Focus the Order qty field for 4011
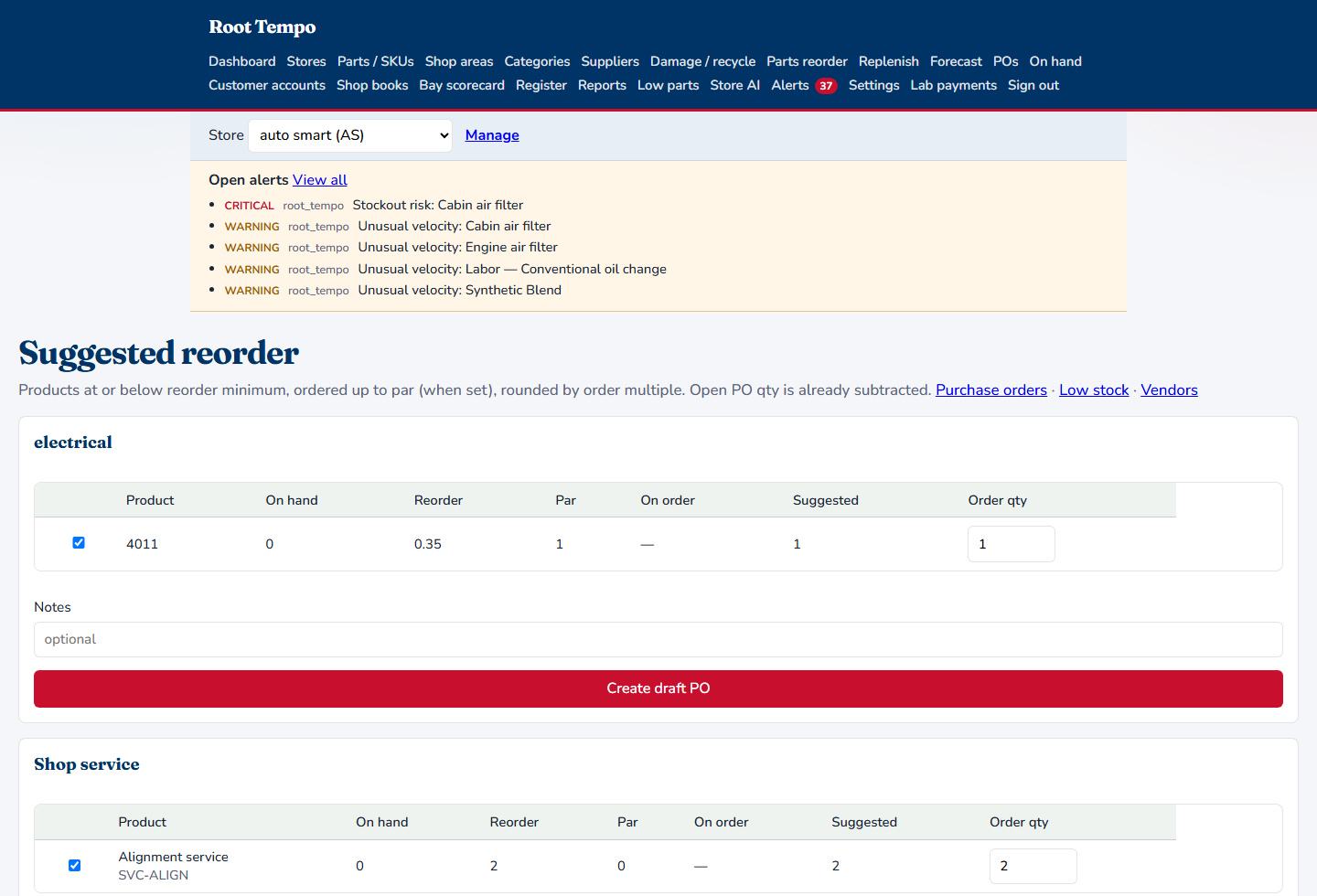Image resolution: width=1317 pixels, height=896 pixels. point(1012,544)
